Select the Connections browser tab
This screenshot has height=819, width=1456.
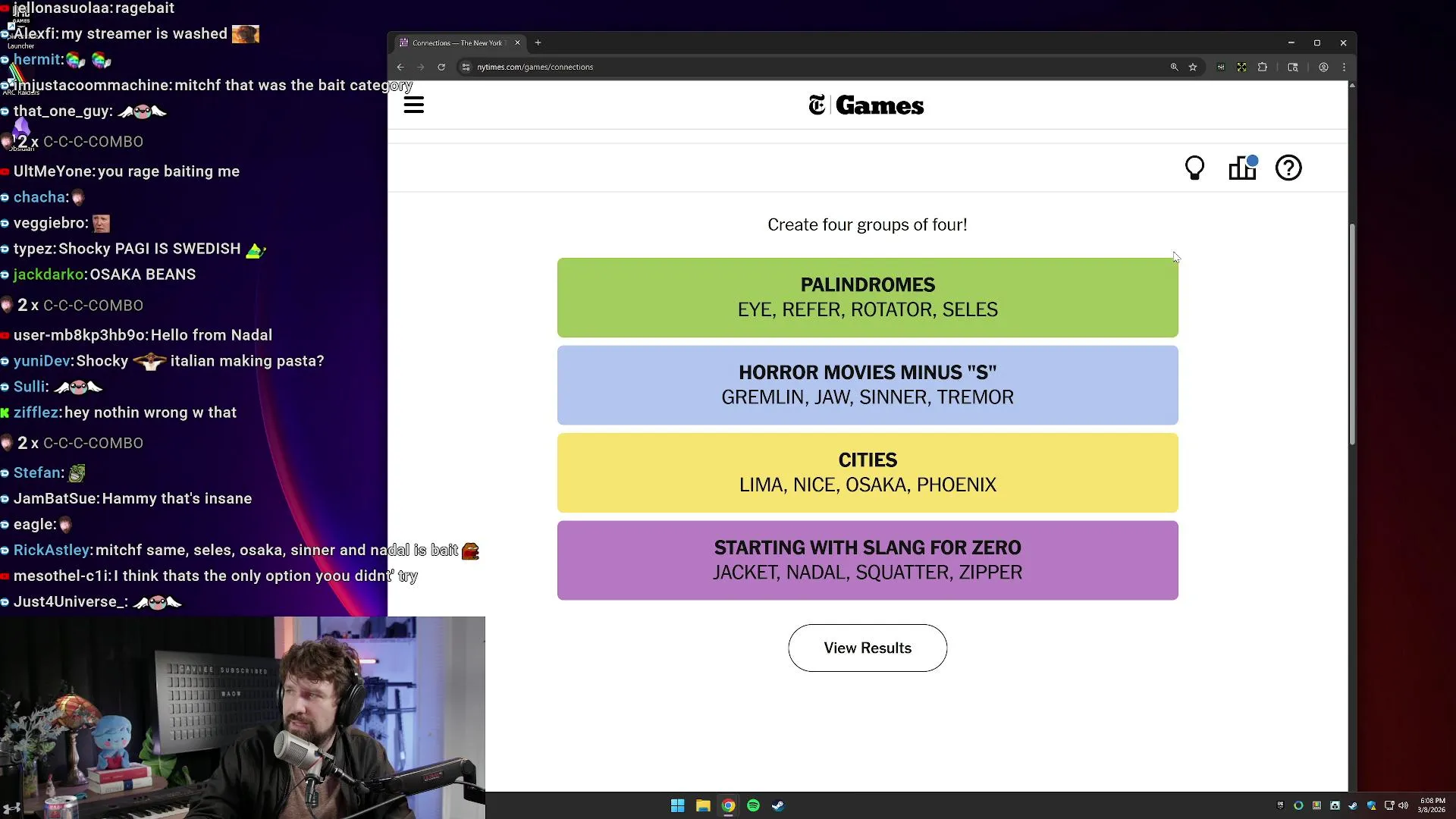[457, 42]
